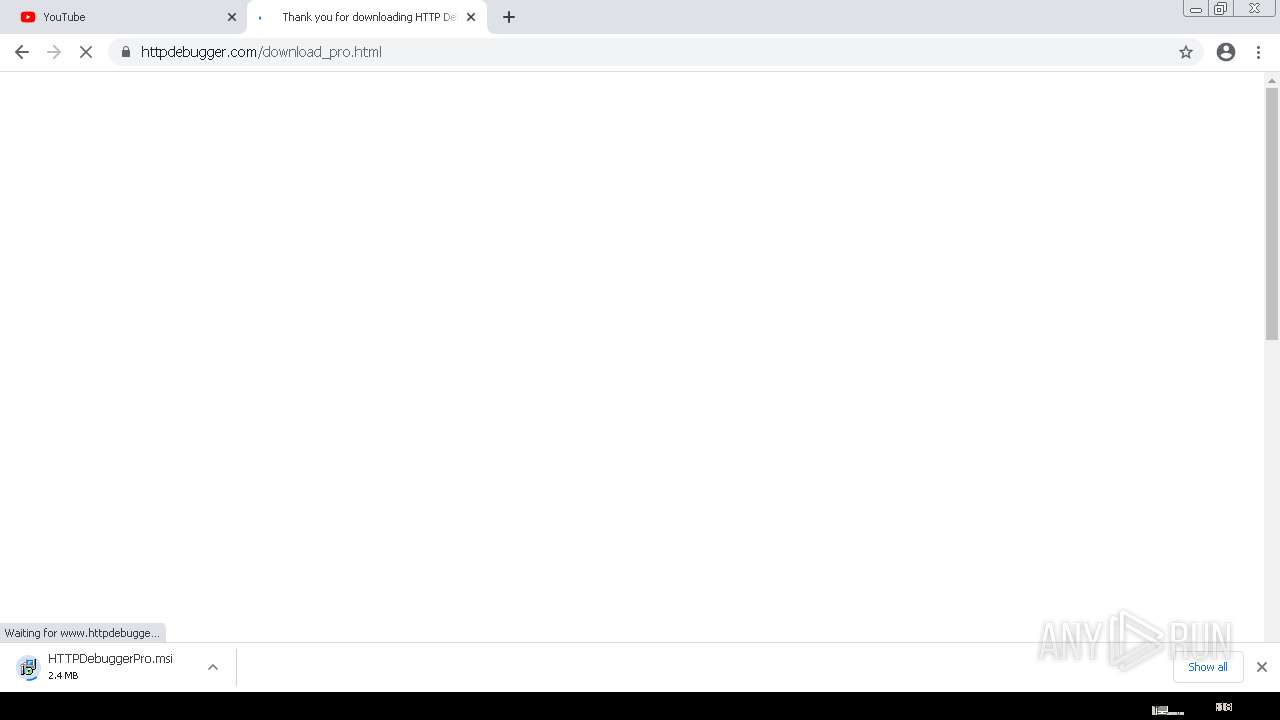Go back to previous page
Screen dimensions: 1280x720
coord(22,52)
